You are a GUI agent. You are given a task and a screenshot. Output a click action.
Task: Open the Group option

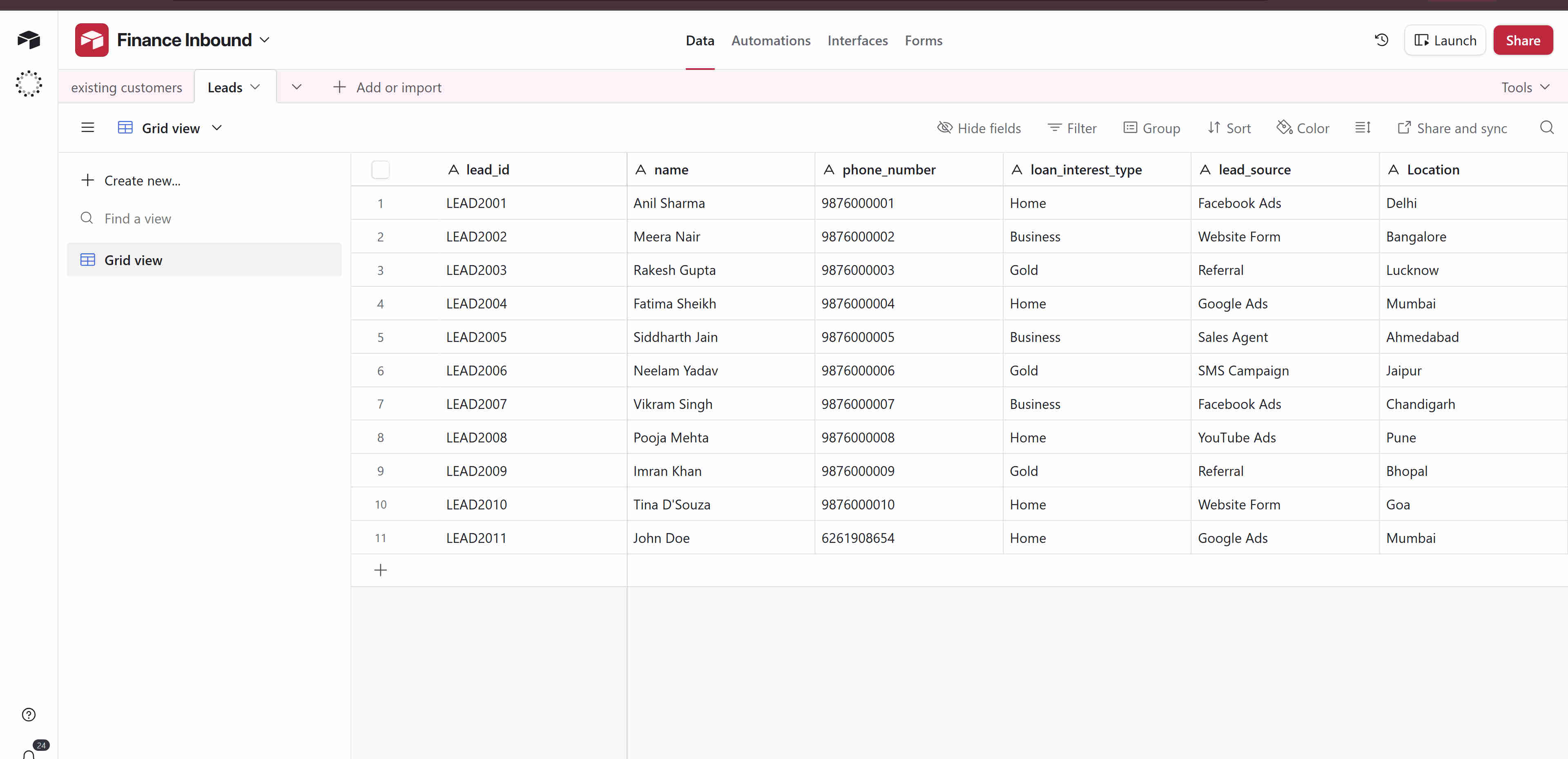(x=1152, y=128)
